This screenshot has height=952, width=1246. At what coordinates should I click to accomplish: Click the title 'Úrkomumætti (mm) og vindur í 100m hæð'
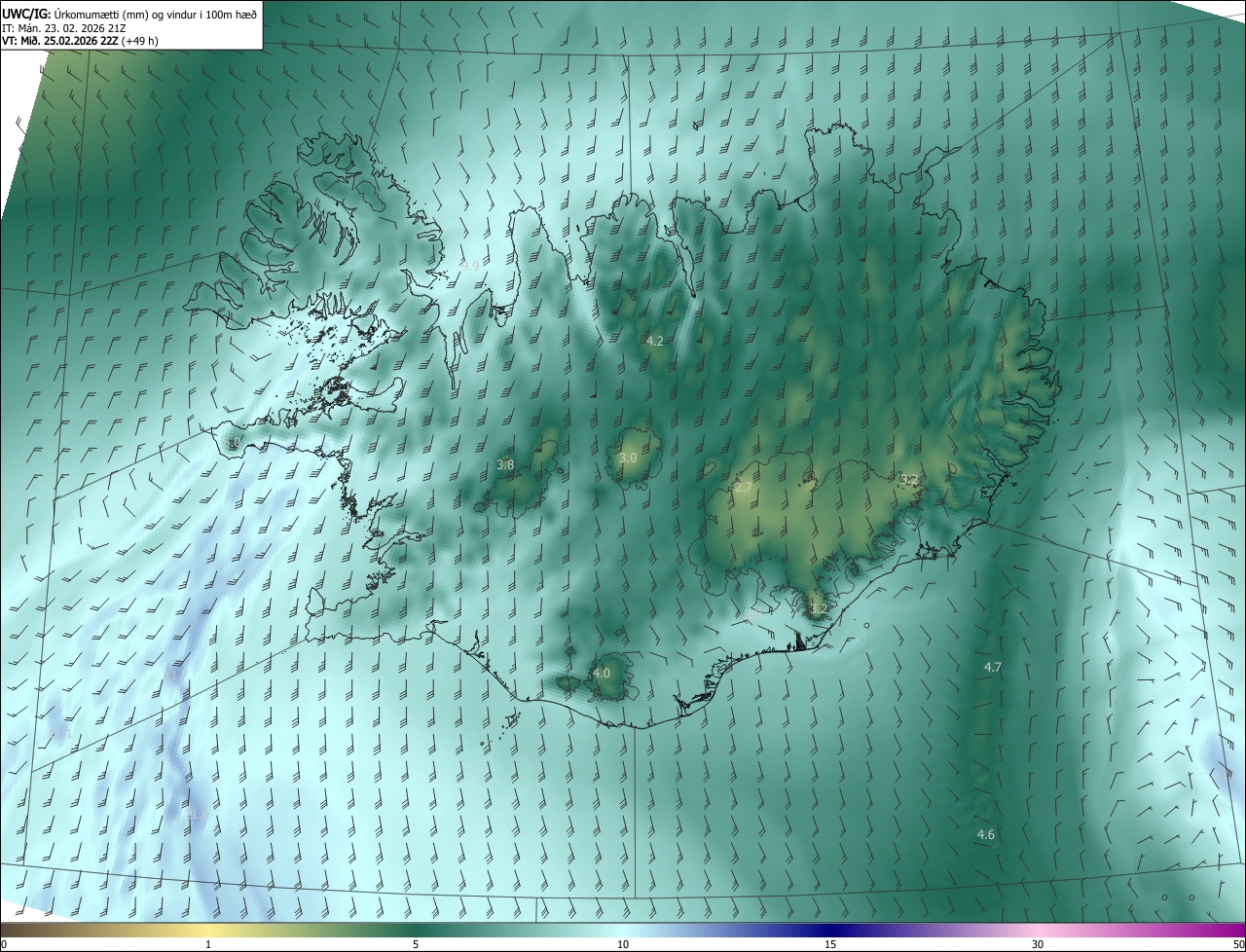[154, 14]
